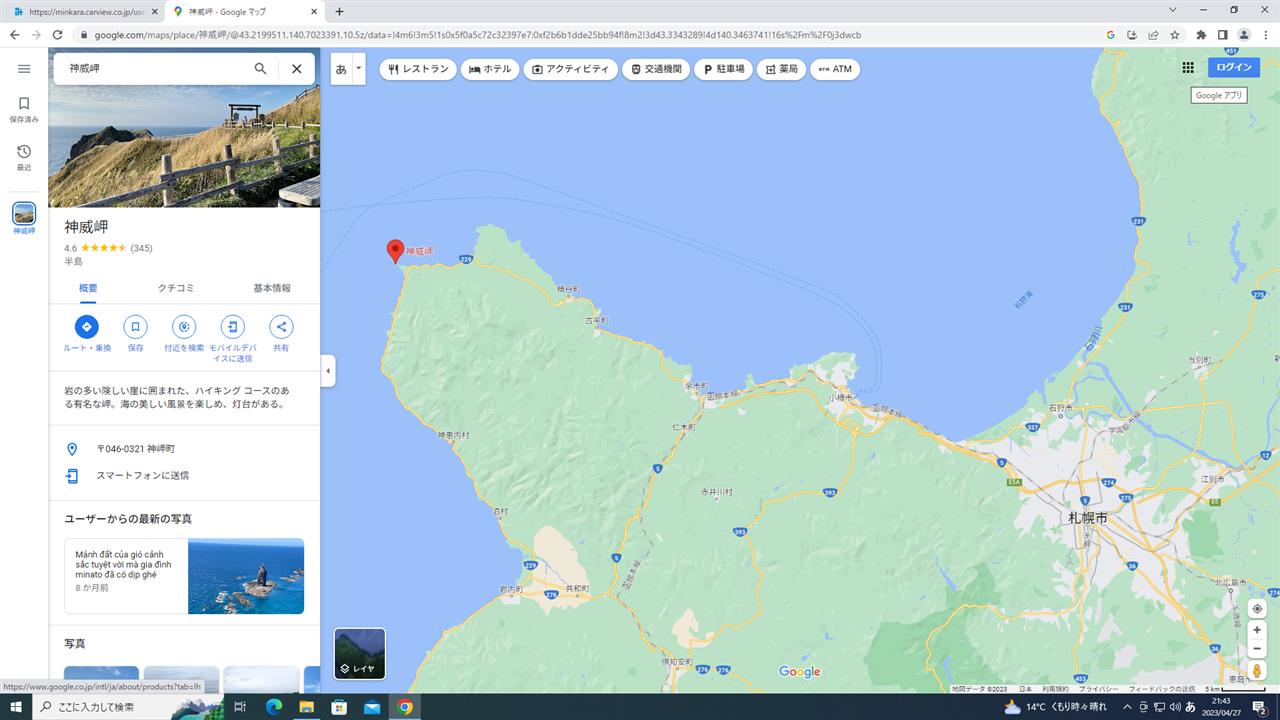
Task: Click the red 神威岬 map pin
Action: click(x=395, y=251)
